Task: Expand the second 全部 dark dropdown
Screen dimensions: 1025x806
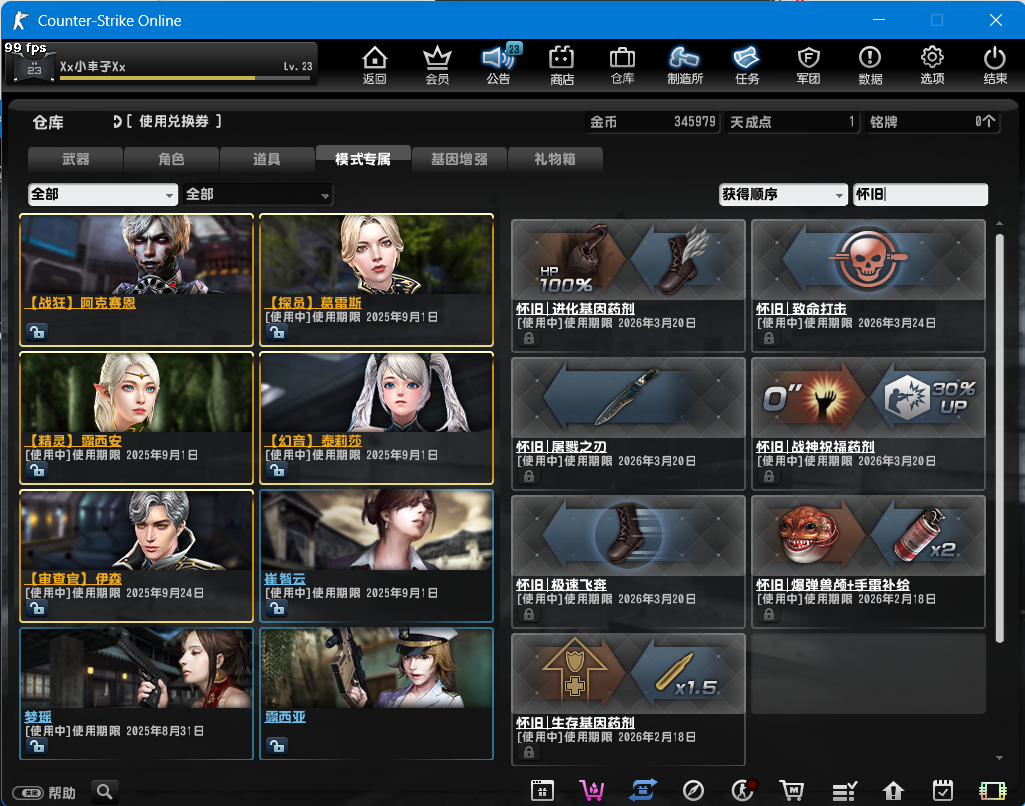Action: (258, 194)
